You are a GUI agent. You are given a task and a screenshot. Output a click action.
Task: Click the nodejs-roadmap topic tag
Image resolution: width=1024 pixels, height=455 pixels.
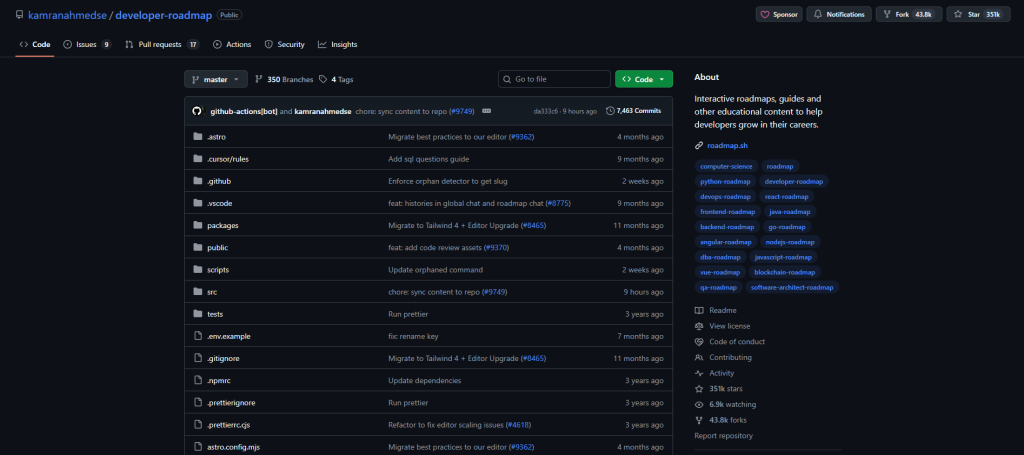[790, 242]
